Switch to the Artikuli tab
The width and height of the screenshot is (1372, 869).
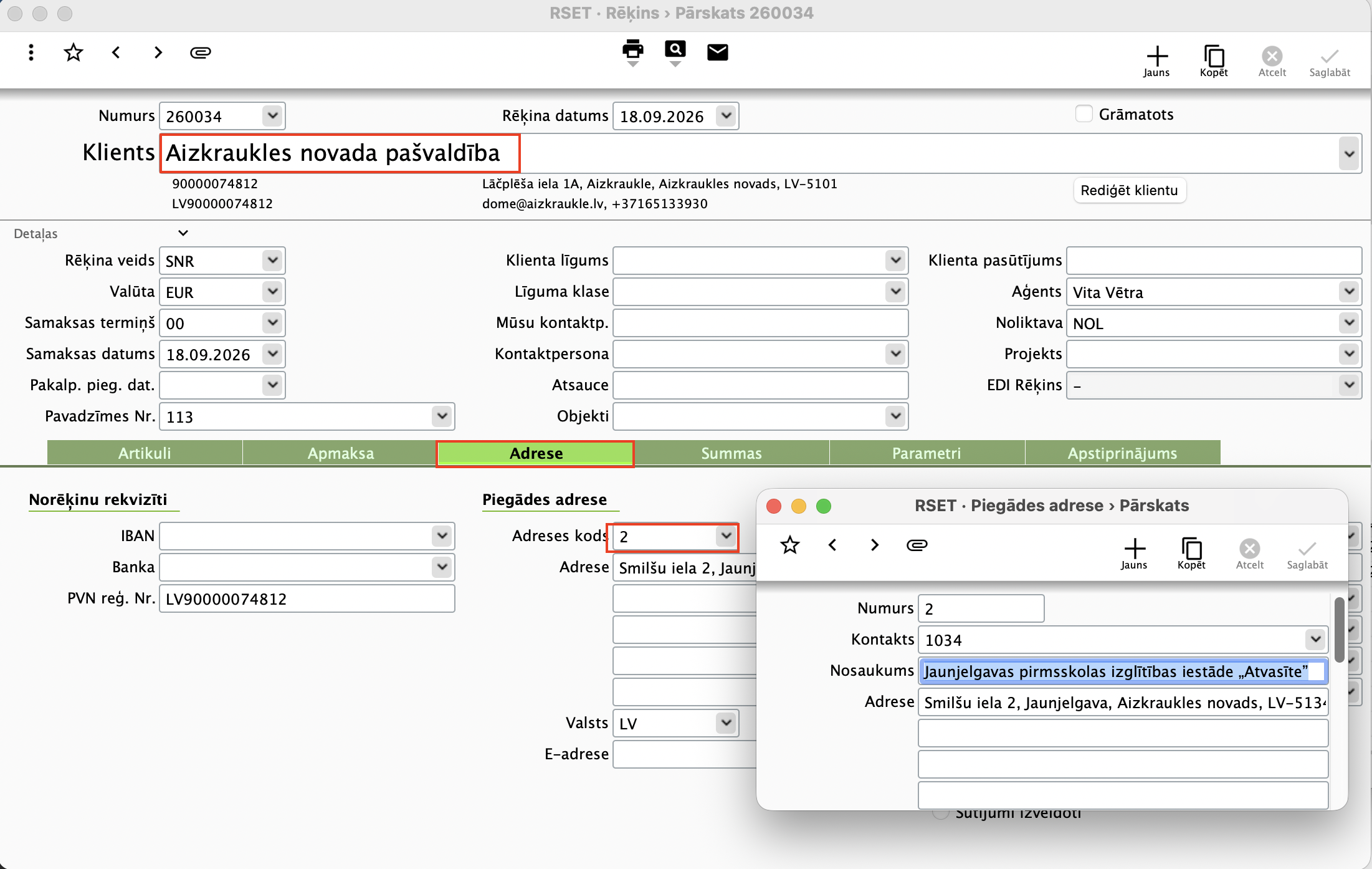[145, 453]
